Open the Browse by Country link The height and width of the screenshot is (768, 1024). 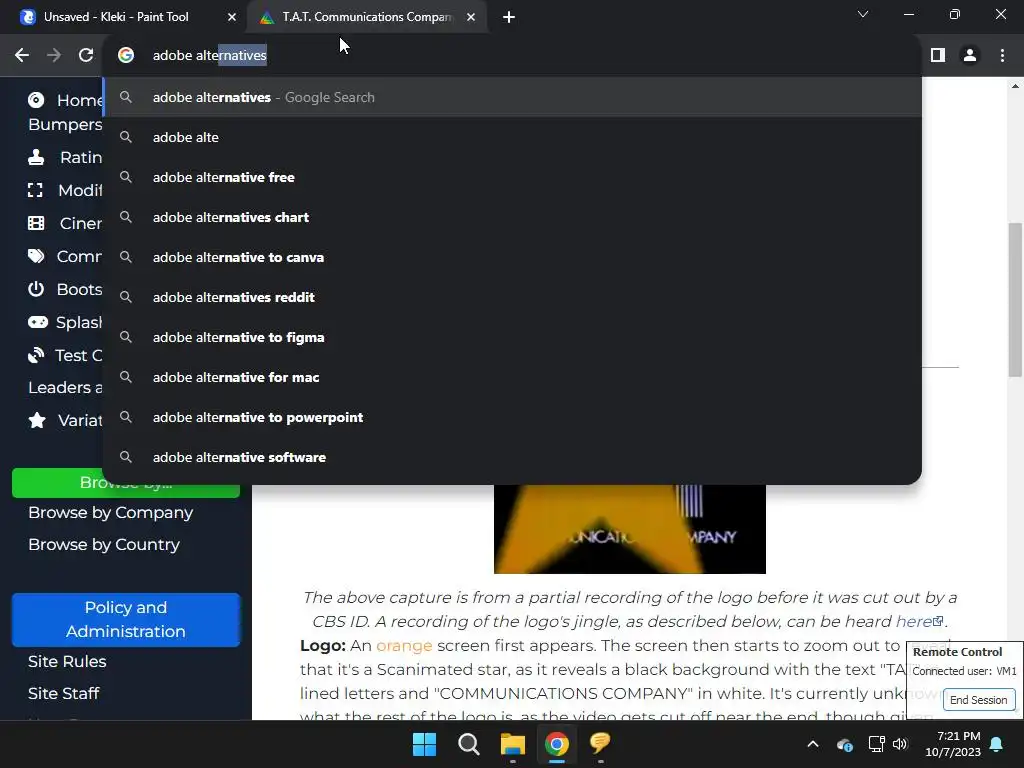(104, 545)
